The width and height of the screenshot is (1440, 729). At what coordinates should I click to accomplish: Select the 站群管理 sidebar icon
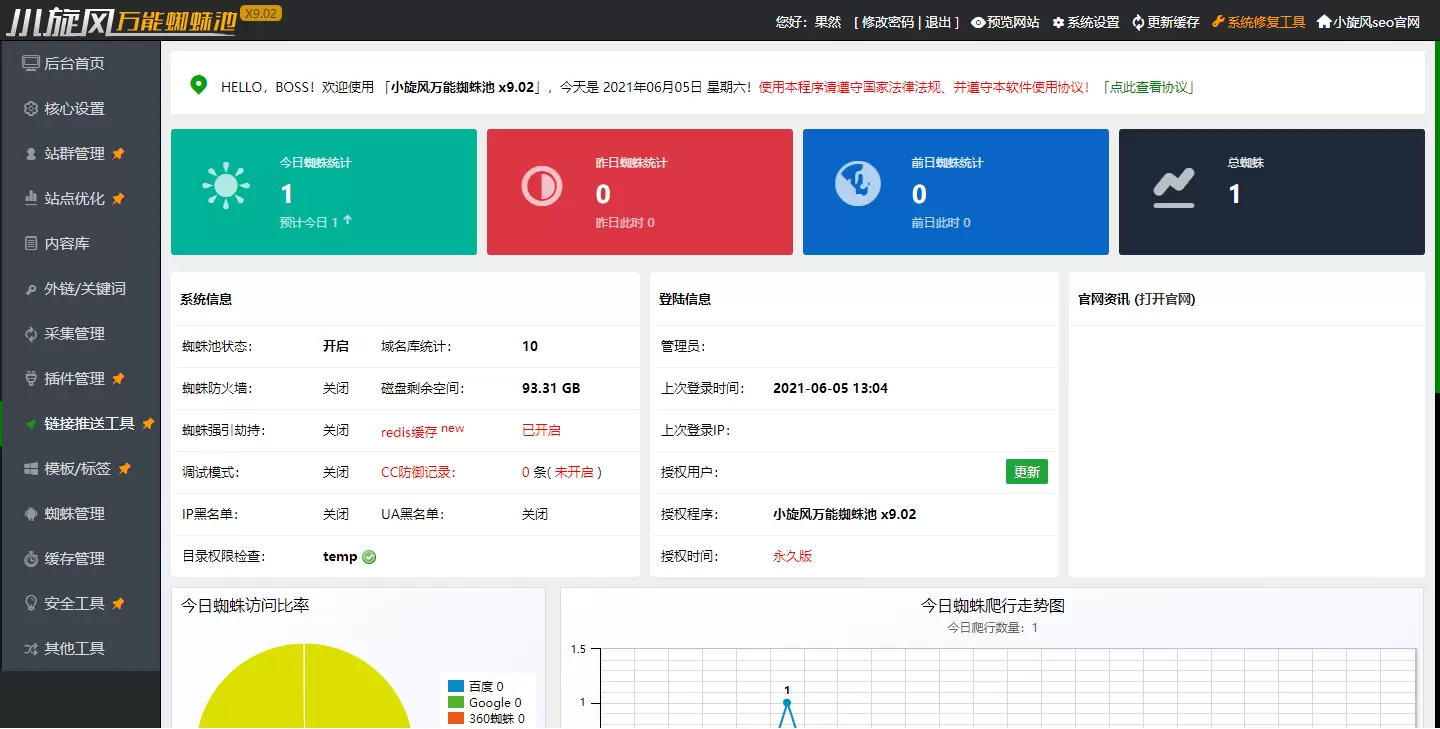(75, 153)
